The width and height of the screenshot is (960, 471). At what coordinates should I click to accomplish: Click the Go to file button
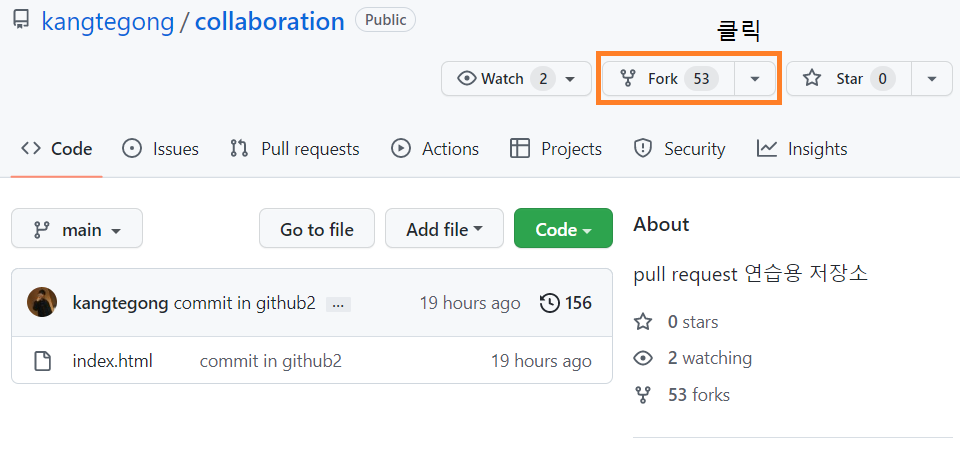click(x=317, y=228)
